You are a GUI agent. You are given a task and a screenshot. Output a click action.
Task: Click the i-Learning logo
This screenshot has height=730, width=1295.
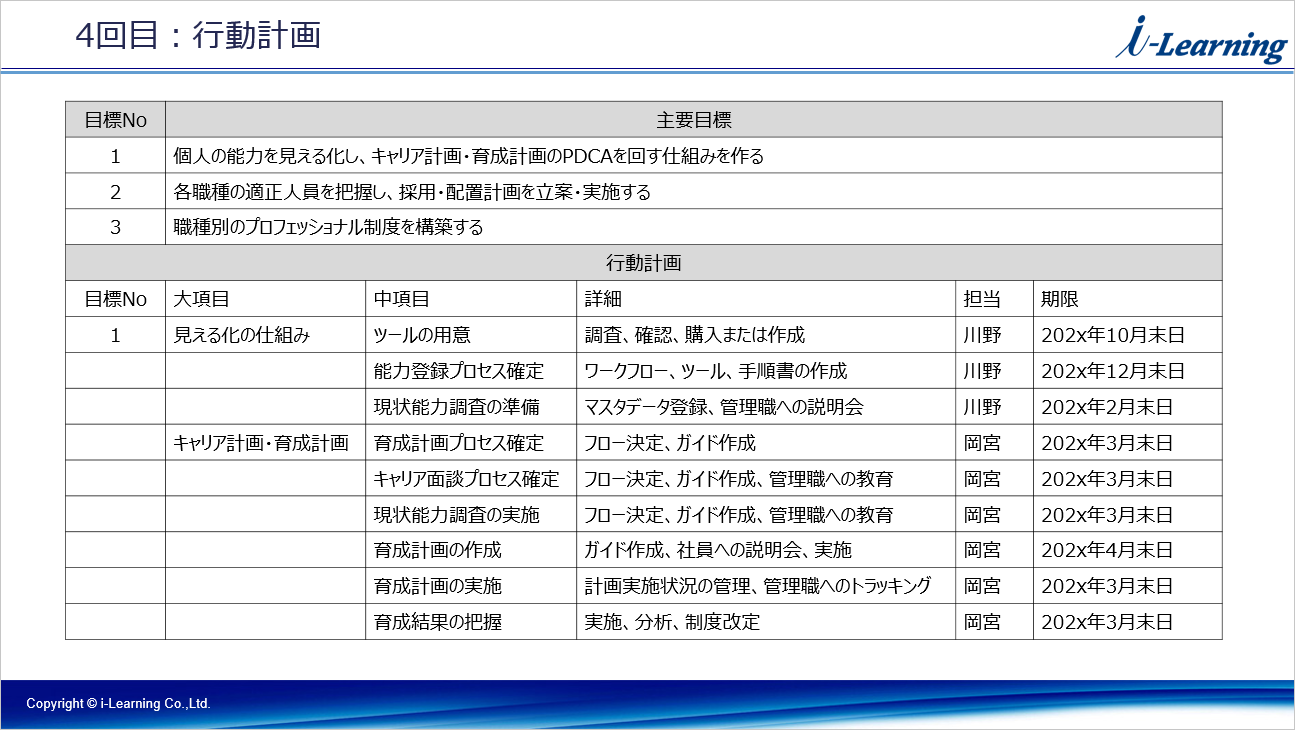click(x=1201, y=43)
